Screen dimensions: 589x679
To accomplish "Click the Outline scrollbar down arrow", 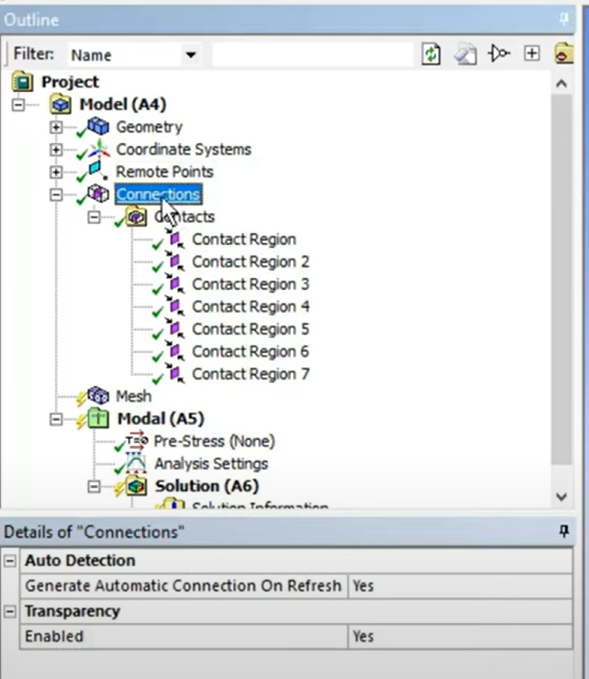I will tap(561, 497).
